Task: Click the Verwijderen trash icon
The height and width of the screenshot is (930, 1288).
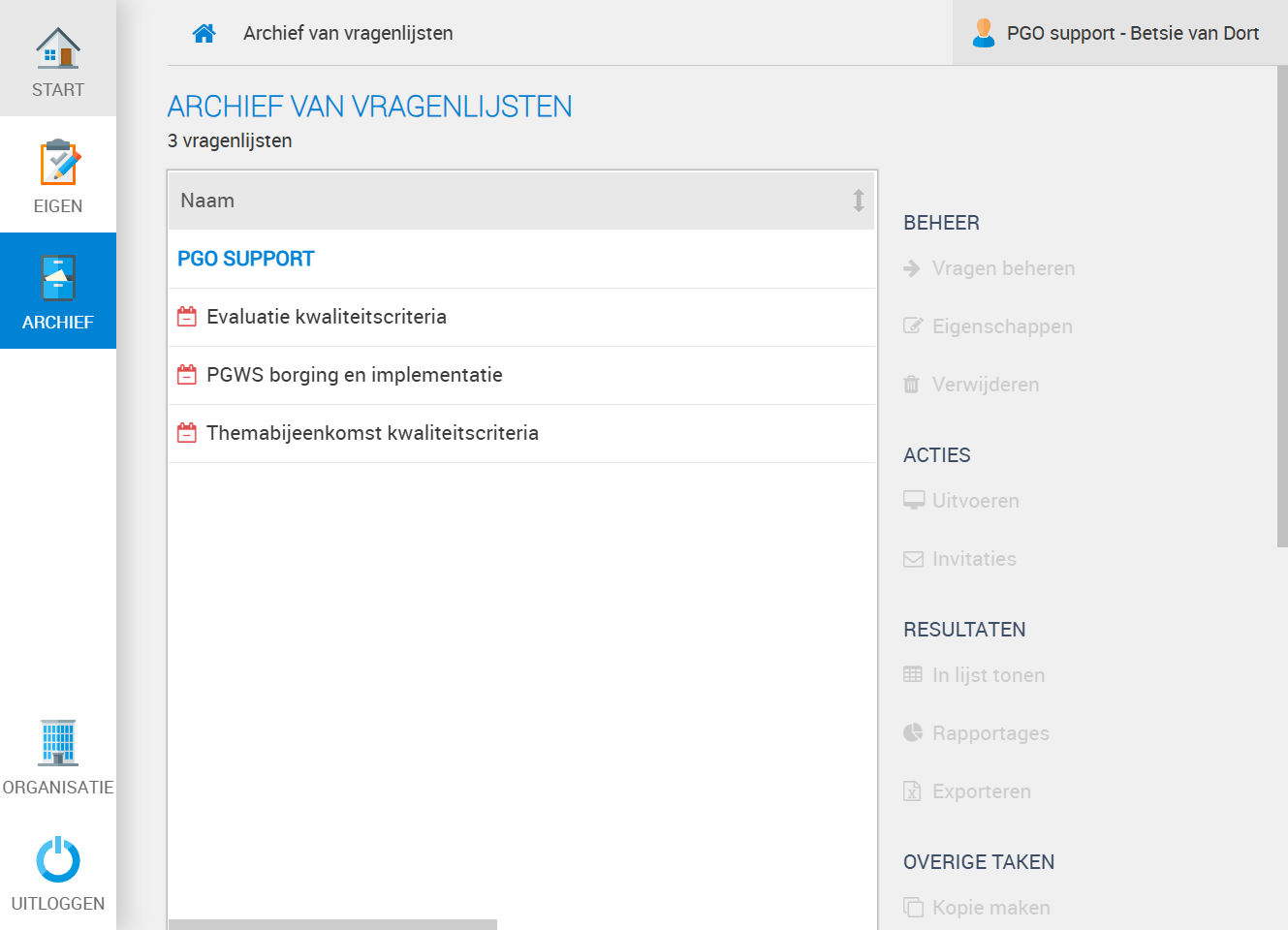Action: [x=911, y=385]
